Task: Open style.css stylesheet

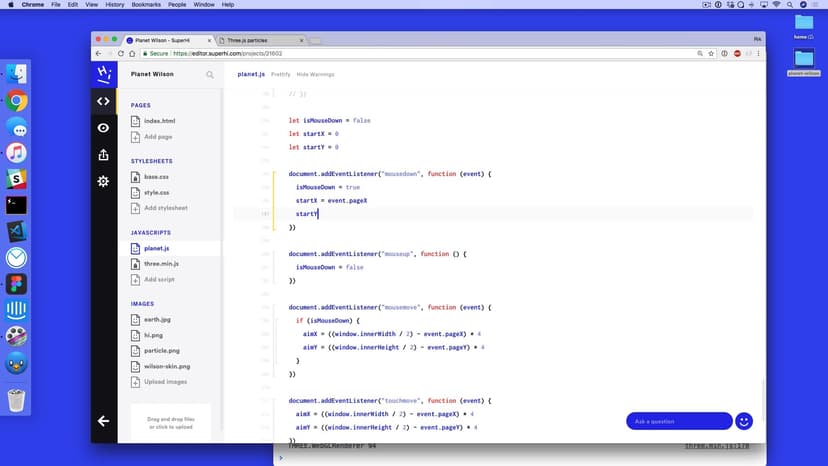Action: pos(156,192)
